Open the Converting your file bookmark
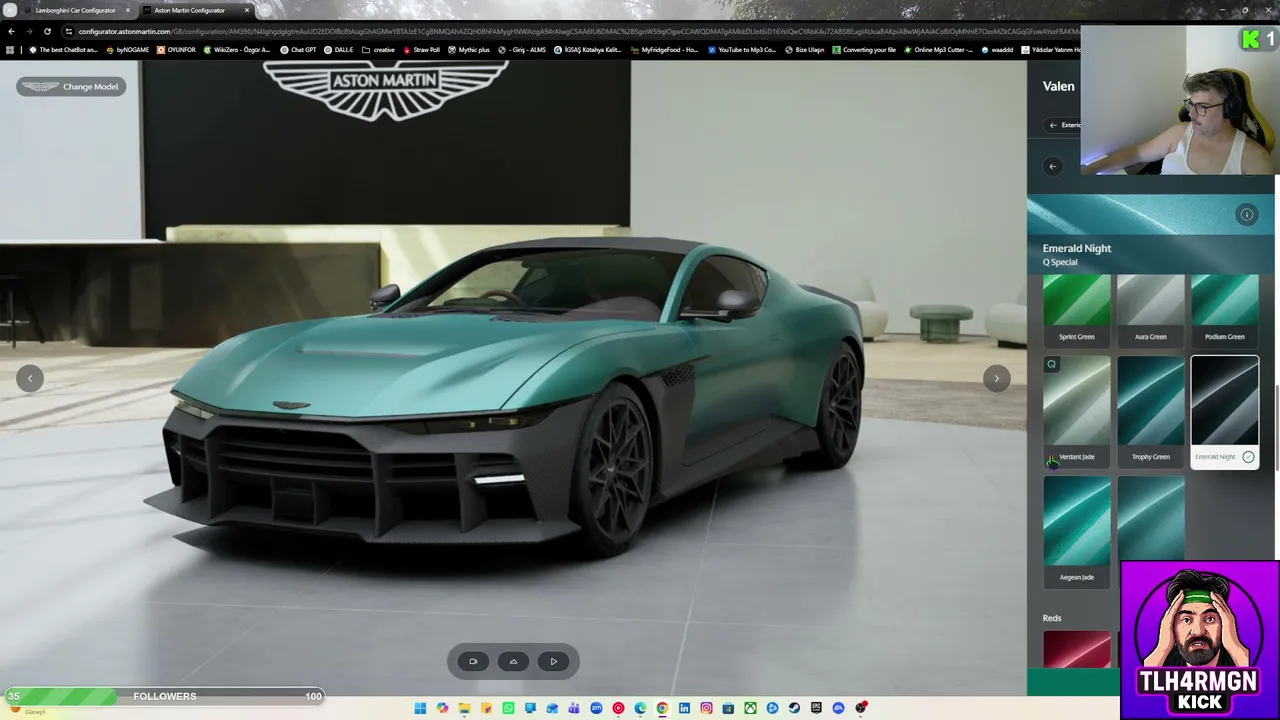Screen dimensions: 1280x720 (864, 50)
